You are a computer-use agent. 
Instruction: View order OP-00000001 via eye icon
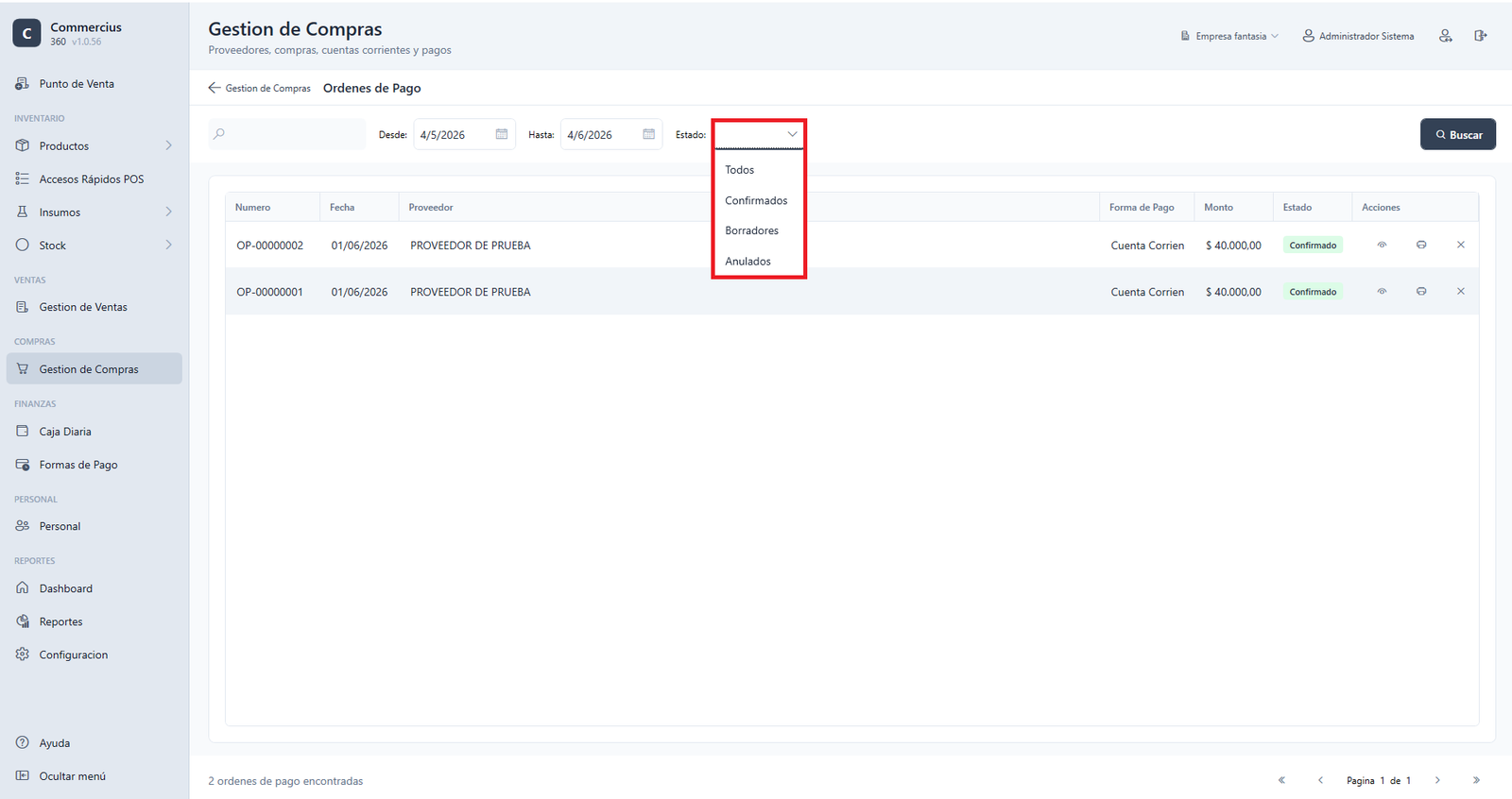pos(1382,291)
